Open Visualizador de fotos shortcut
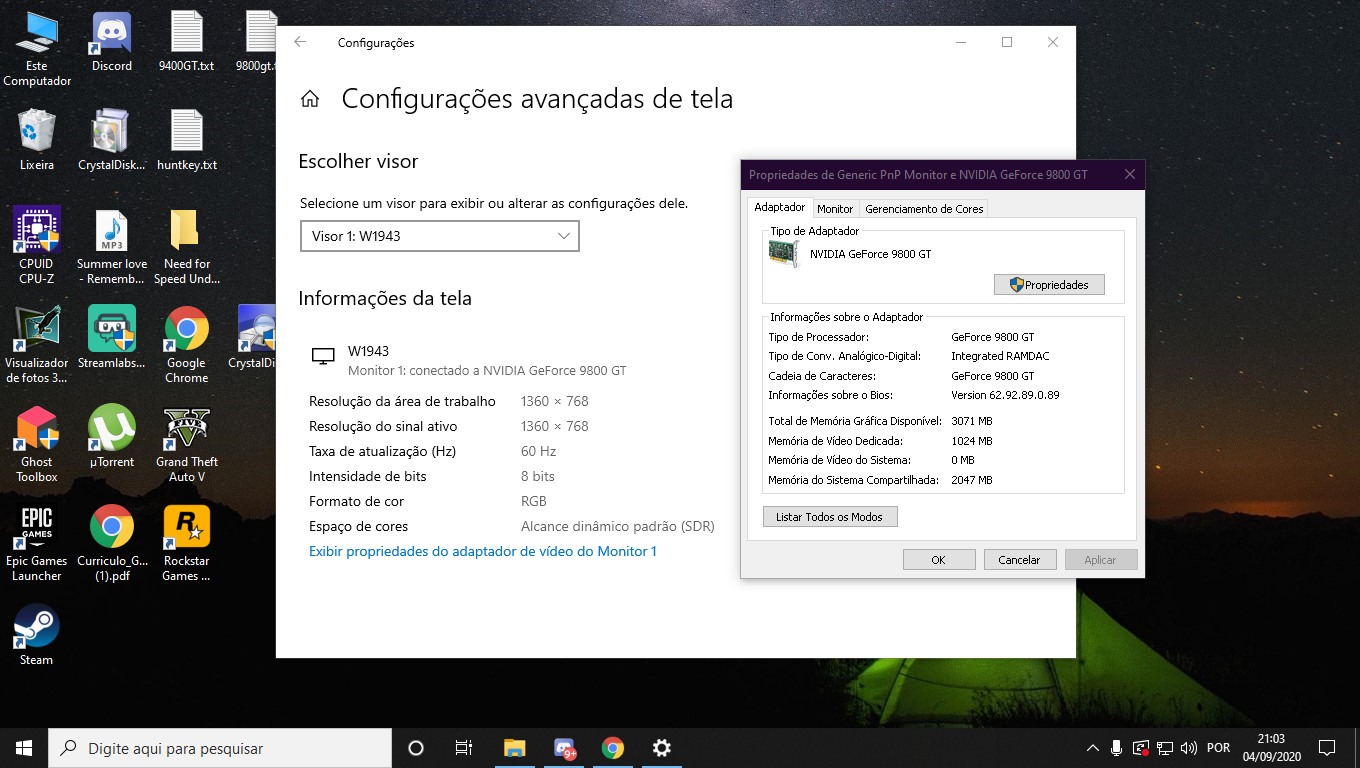 click(x=37, y=345)
